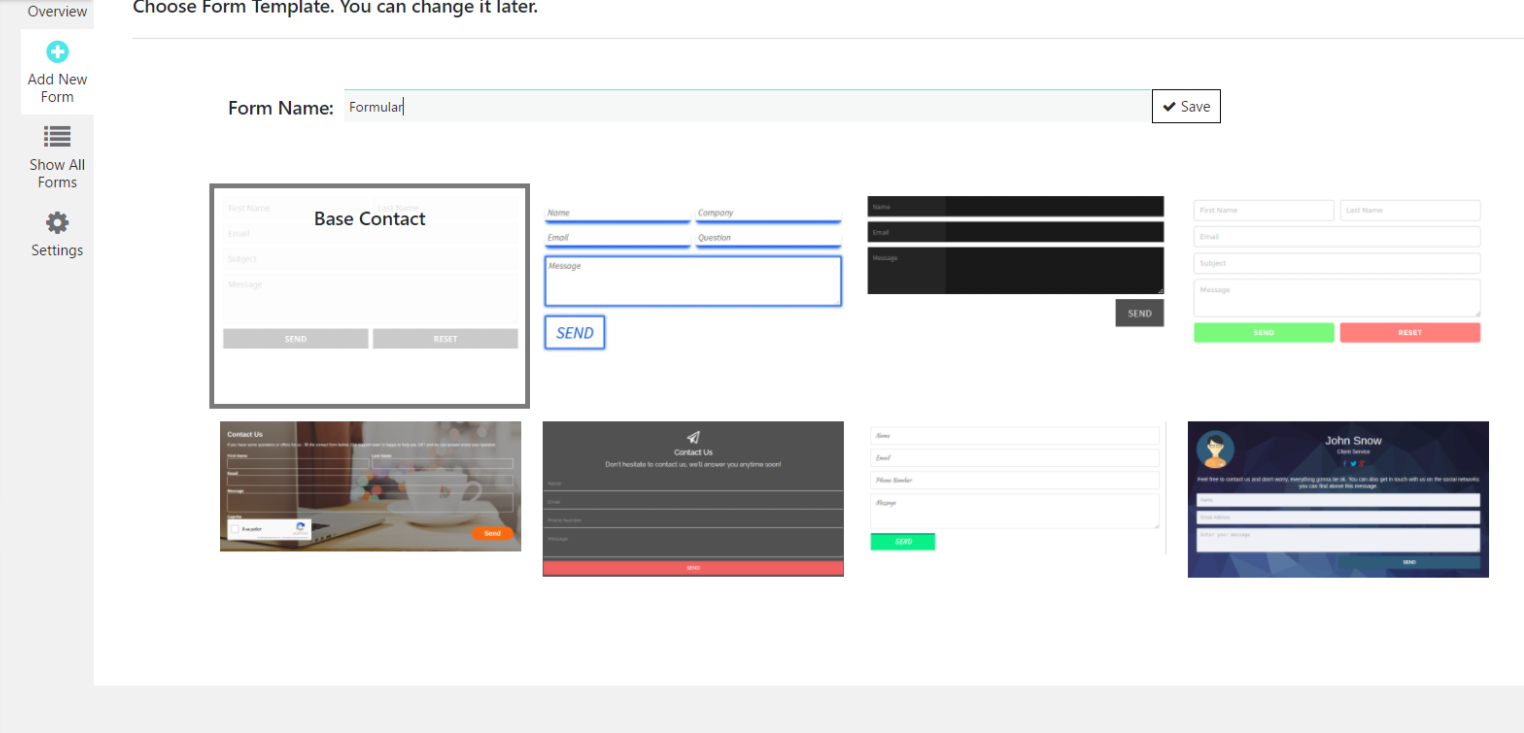This screenshot has height=733, width=1524.
Task: Select the black dark-field form template
Action: coord(1015,260)
